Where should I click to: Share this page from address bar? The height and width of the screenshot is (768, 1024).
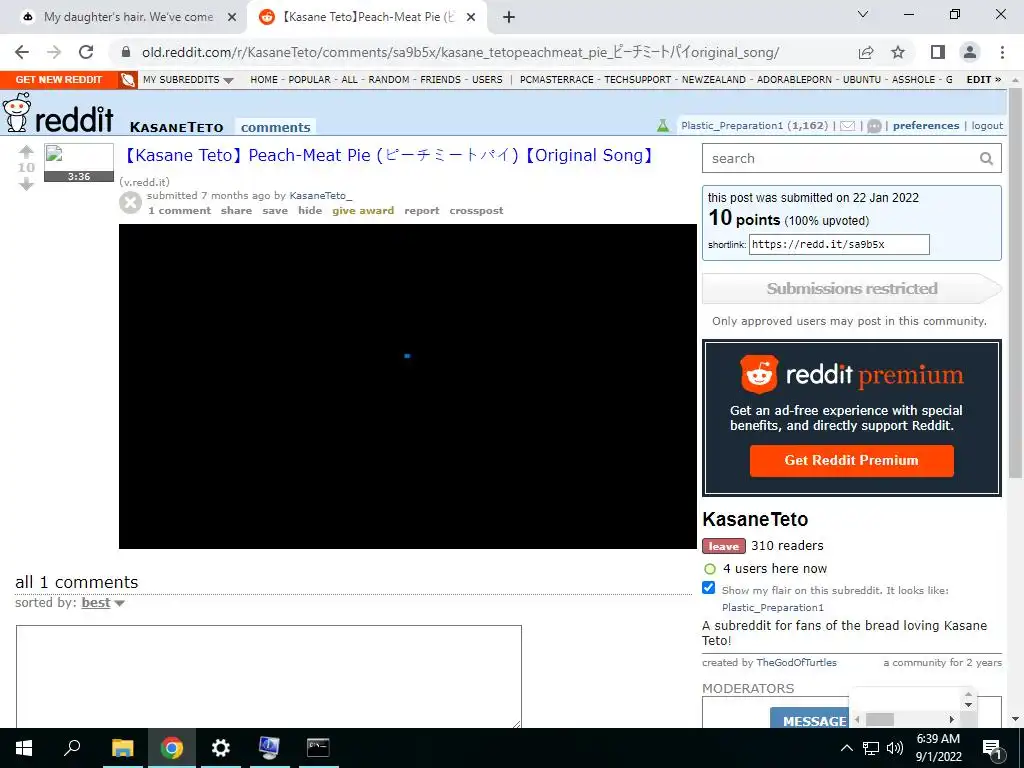tap(866, 52)
